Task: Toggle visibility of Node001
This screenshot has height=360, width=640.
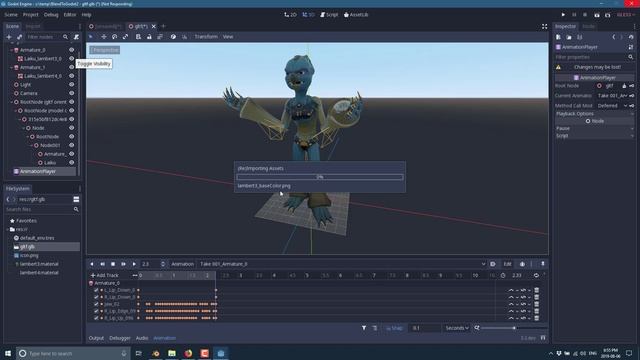Action: coord(71,145)
